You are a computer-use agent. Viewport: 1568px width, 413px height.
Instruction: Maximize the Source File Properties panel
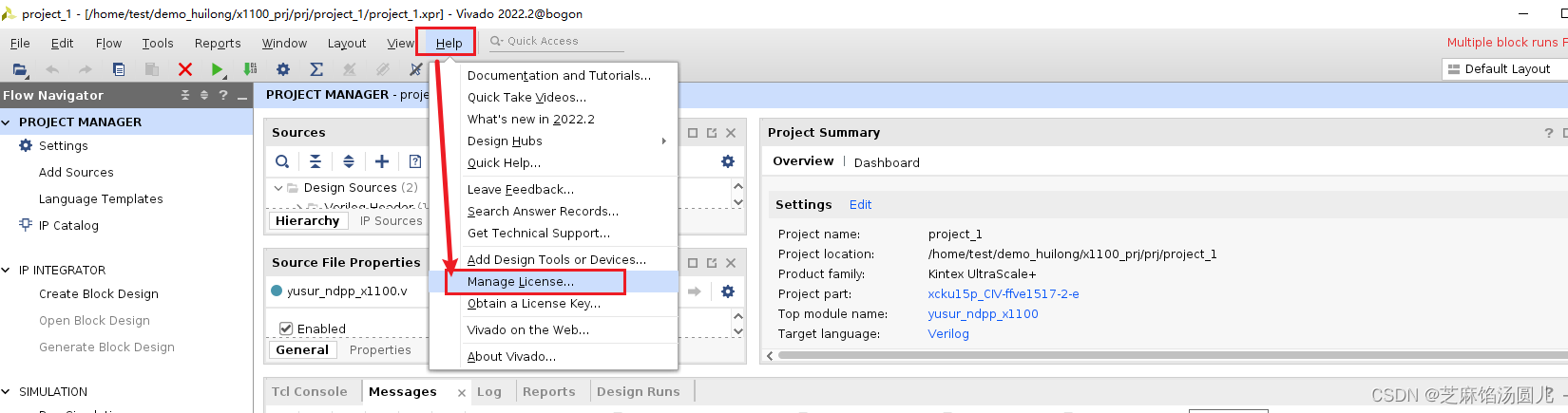693,263
